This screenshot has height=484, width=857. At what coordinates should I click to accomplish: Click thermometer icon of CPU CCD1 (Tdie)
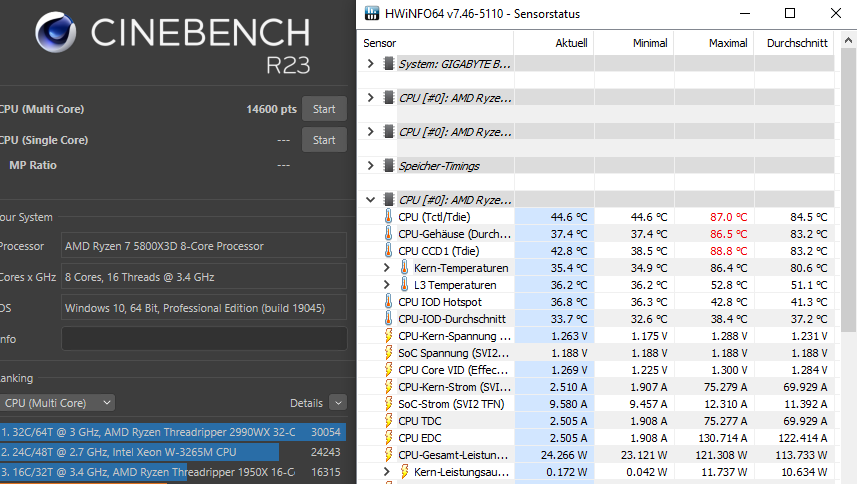[389, 251]
